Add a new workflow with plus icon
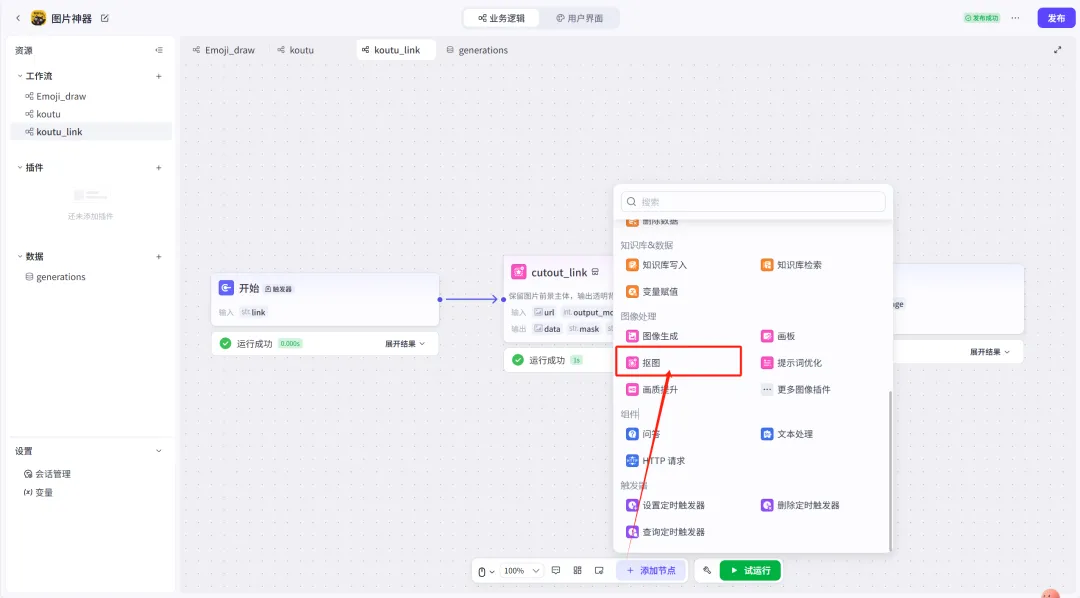The image size is (1080, 598). point(159,76)
